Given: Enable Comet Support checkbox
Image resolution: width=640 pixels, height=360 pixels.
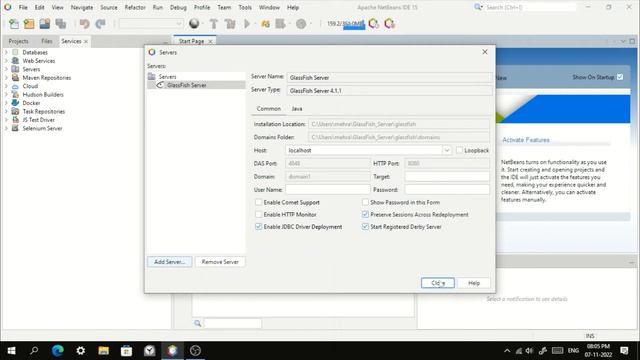Looking at the screenshot, I should (258, 202).
